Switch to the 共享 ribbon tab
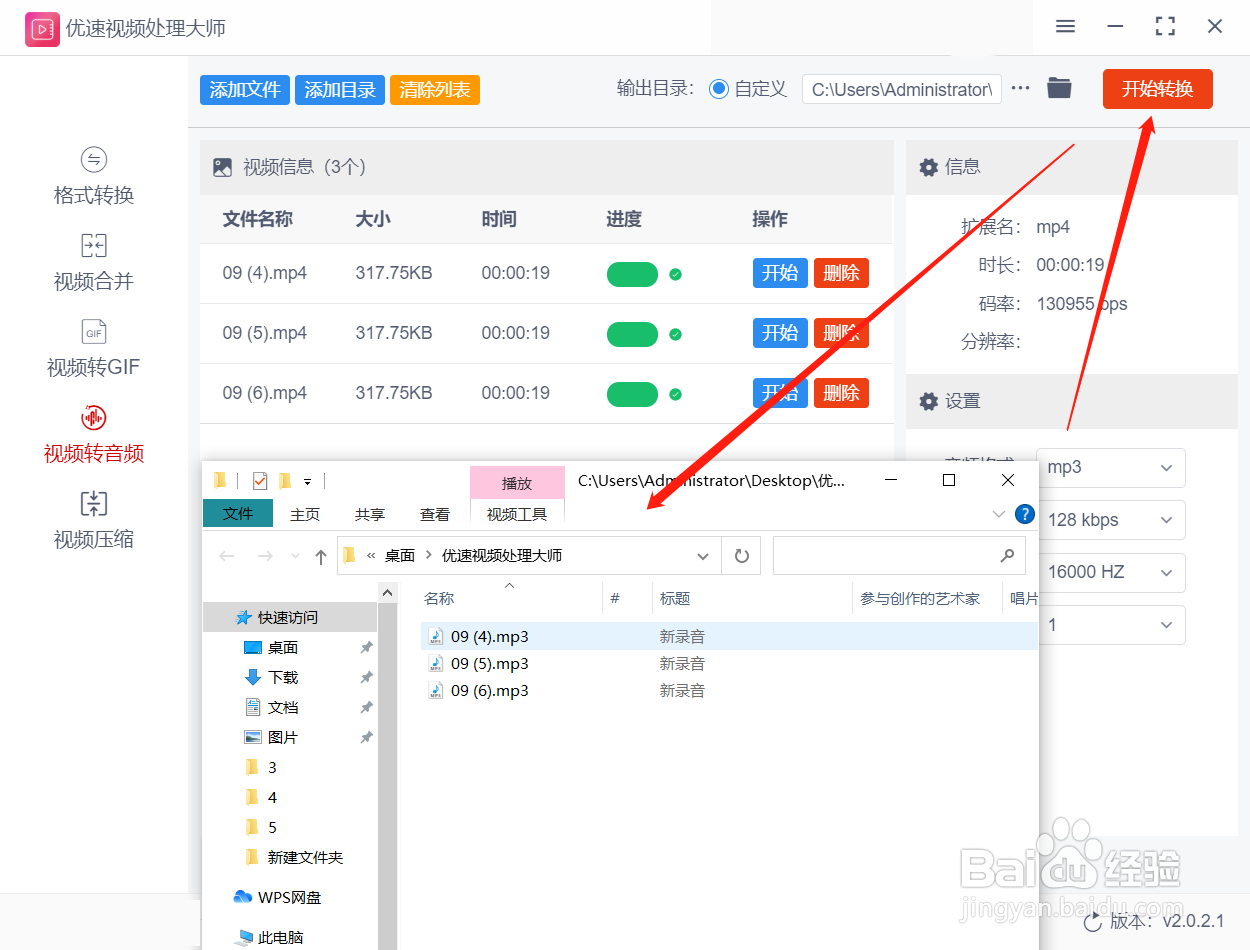Image resolution: width=1250 pixels, height=950 pixels. tap(370, 514)
